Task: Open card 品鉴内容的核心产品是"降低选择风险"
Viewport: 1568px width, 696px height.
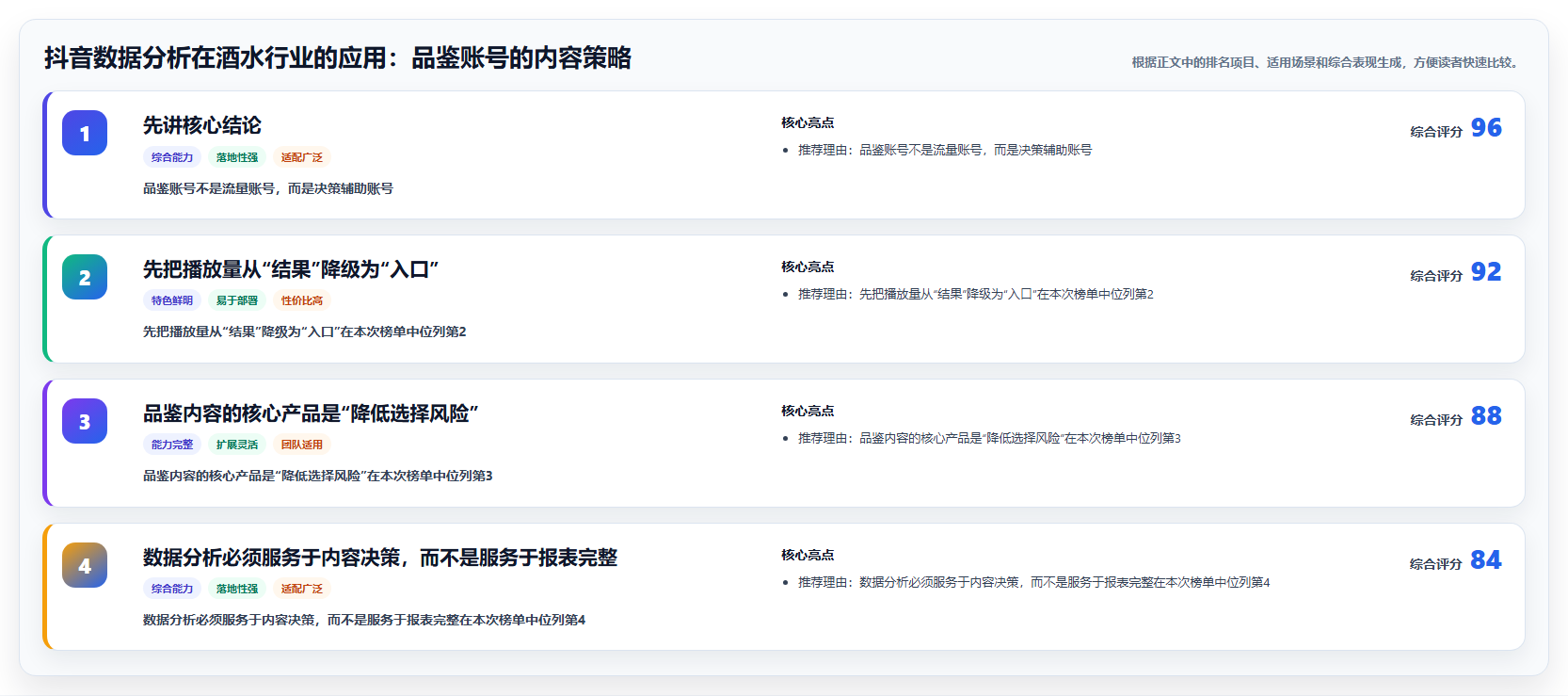Action: click(311, 413)
